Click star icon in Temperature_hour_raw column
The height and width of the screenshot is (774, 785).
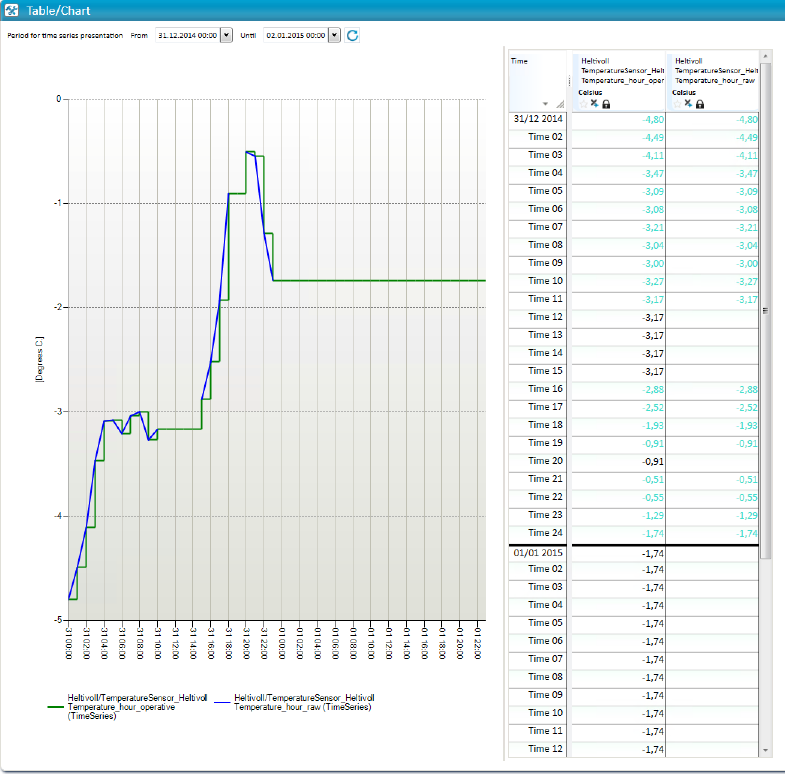pyautogui.click(x=677, y=103)
